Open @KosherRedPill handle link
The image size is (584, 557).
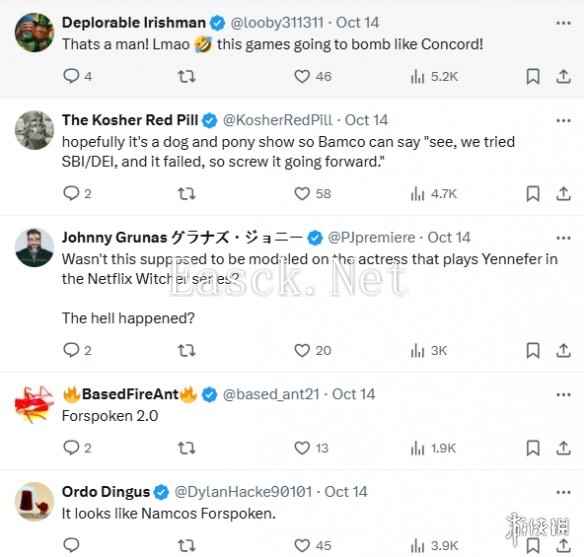tap(277, 120)
